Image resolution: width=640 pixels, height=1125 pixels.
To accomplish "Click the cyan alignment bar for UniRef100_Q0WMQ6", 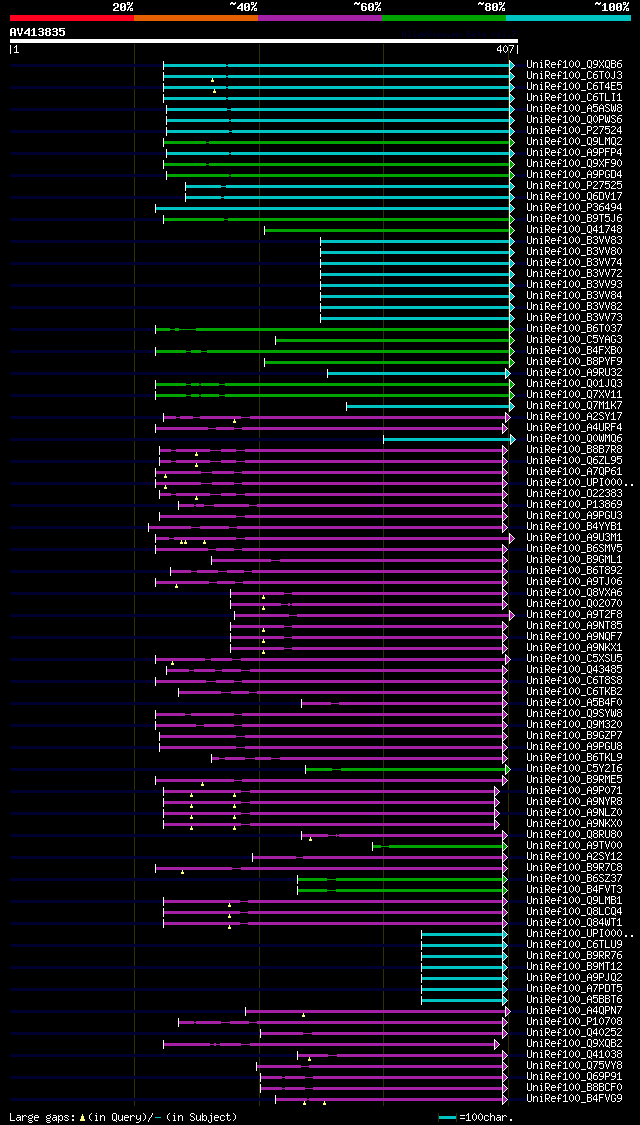I will tap(449, 439).
